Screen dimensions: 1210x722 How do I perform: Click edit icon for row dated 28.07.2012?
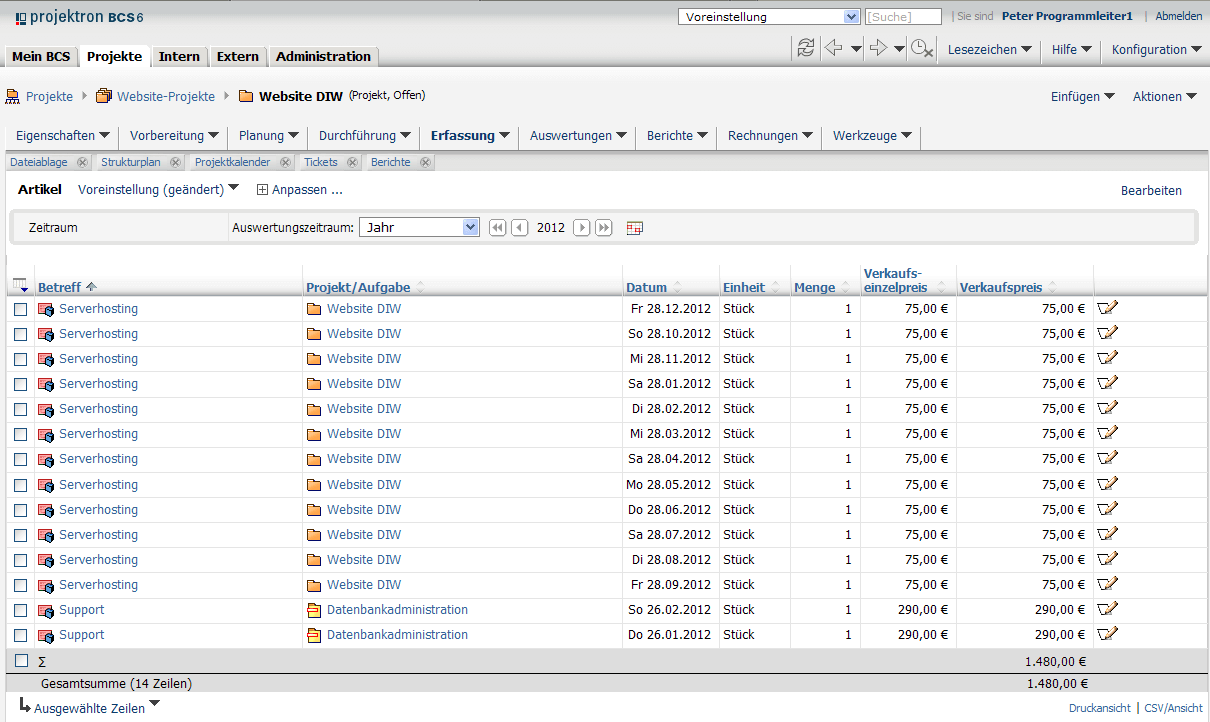(x=1107, y=534)
